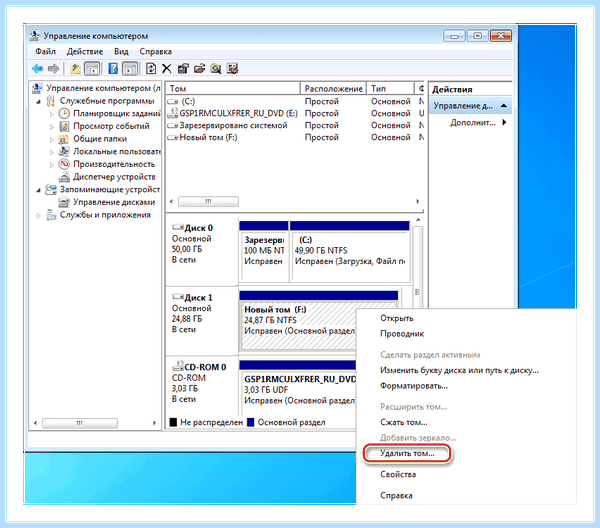Viewport: 600px width, 528px height.
Task: Click the Forward arrow toolbar icon
Action: (x=54, y=69)
